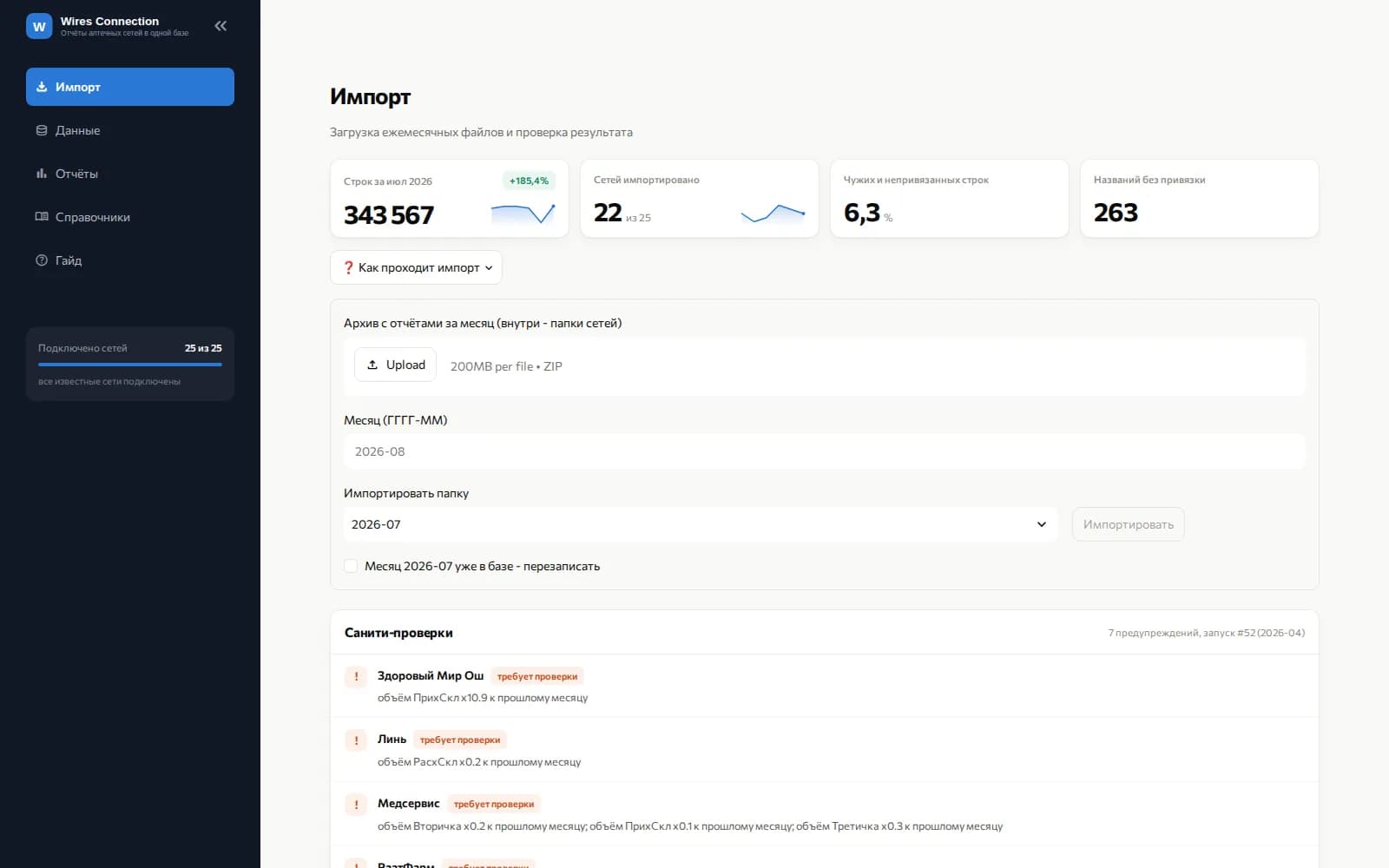Click sparkline chart in Сетей импортировано card
1389x868 pixels.
point(773,214)
